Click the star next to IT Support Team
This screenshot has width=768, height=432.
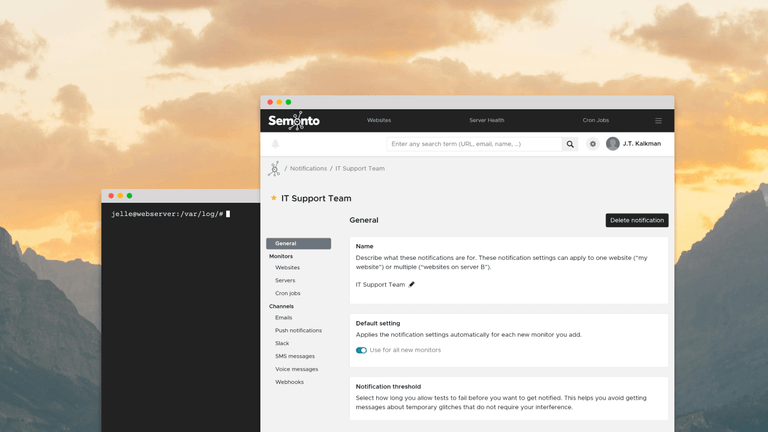tap(273, 198)
